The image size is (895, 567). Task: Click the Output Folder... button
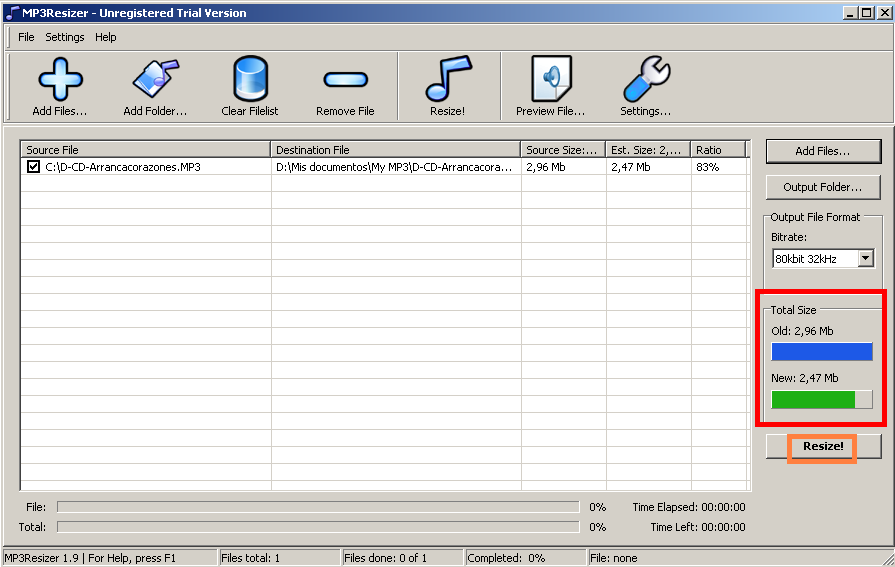coord(823,187)
